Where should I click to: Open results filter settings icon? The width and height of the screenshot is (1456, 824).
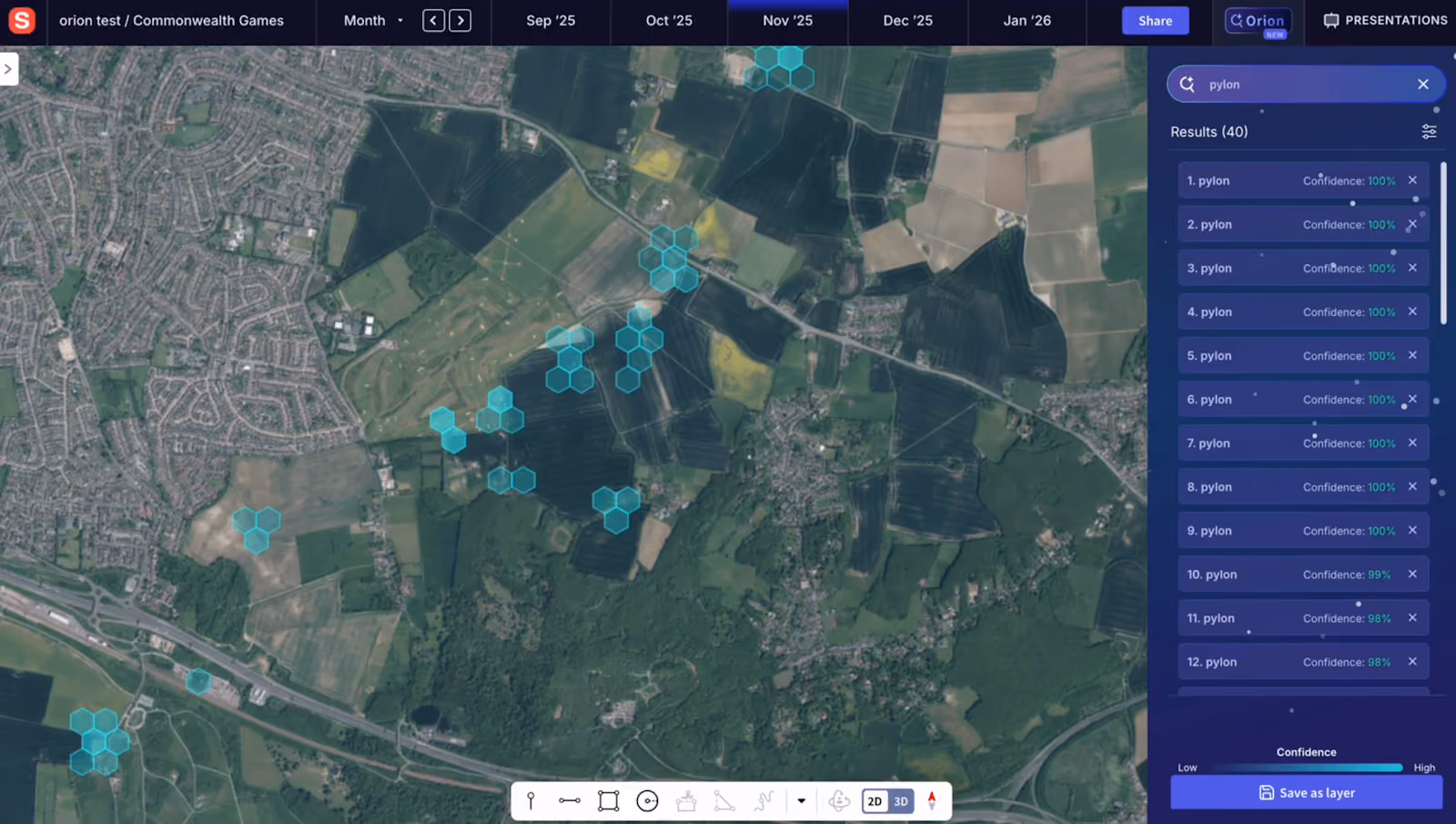tap(1430, 132)
